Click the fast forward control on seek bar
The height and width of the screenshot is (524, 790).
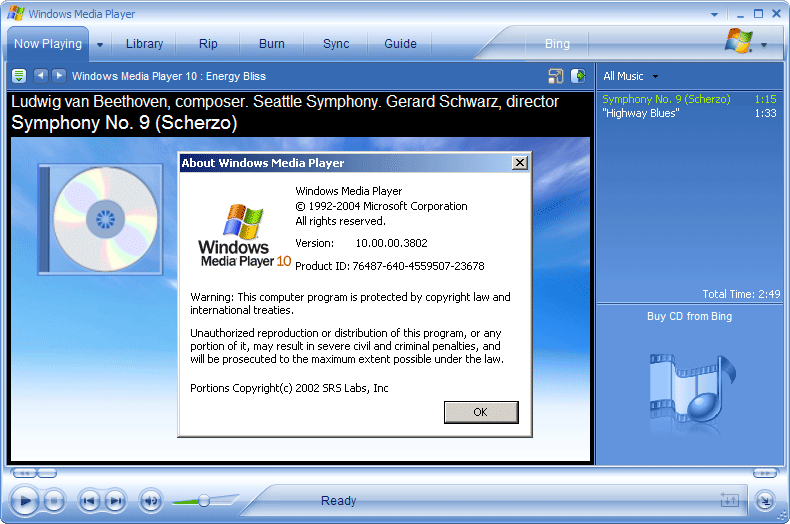[765, 473]
